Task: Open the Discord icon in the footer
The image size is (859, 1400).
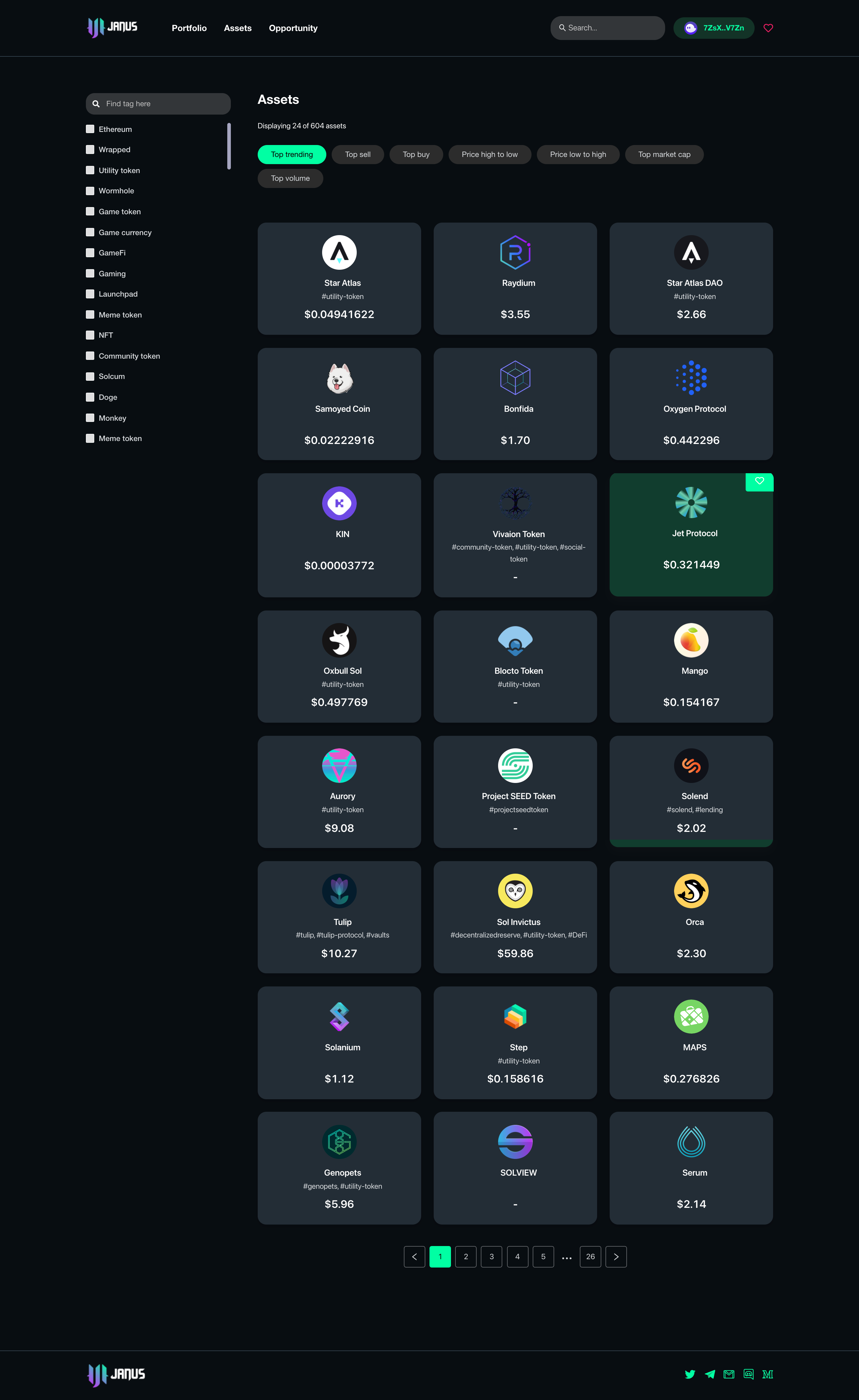Action: coord(748,1374)
